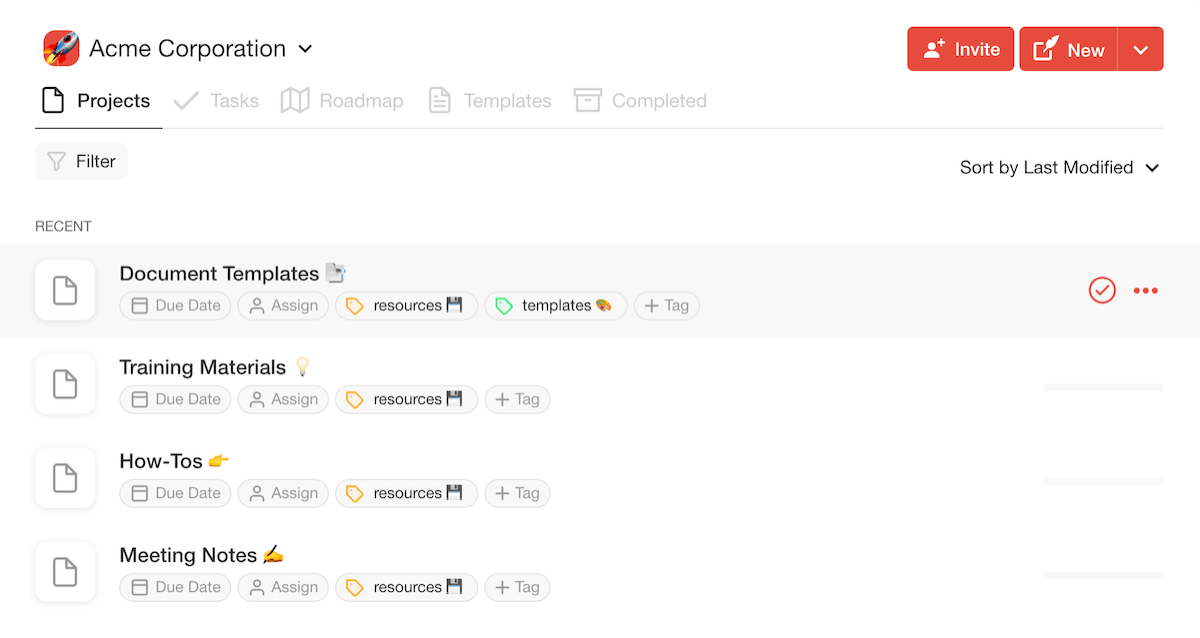1200x638 pixels.
Task: Open the Completed tab
Action: point(640,101)
